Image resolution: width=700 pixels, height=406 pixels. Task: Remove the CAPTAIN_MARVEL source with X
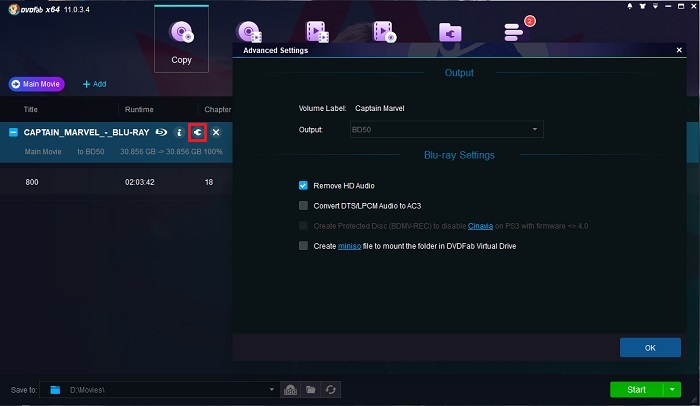pos(216,132)
